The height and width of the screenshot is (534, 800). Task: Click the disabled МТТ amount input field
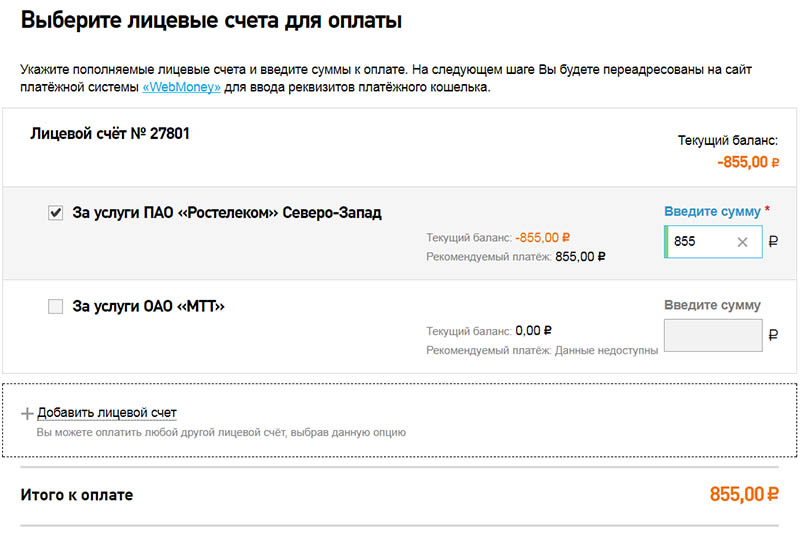[713, 335]
